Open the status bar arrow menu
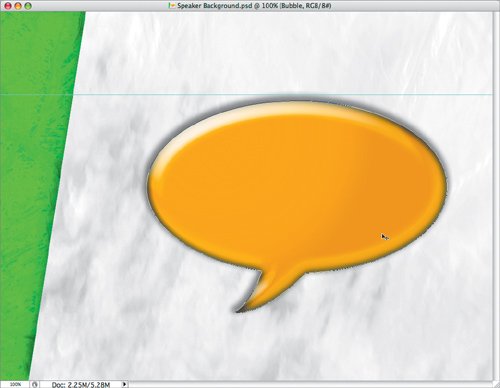The width and height of the screenshot is (500, 388). [124, 384]
